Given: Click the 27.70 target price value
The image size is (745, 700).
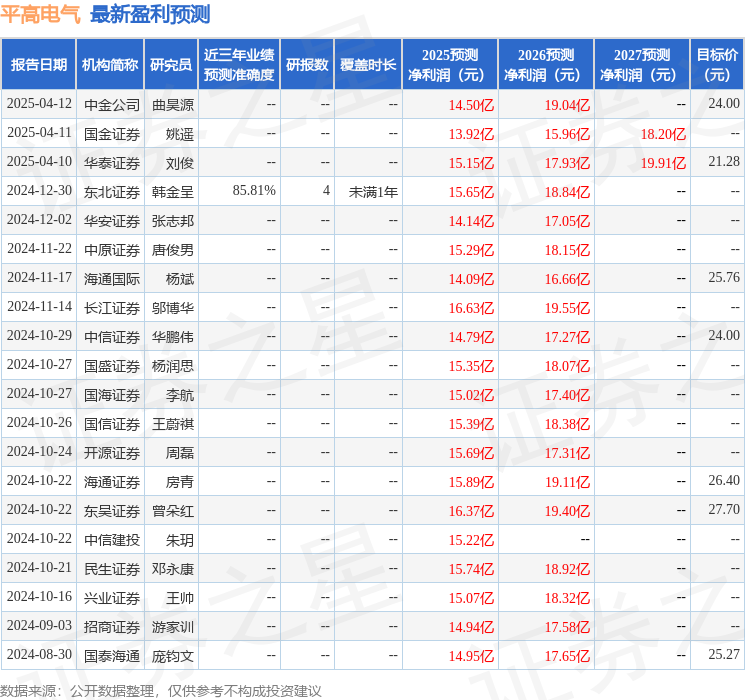Looking at the screenshot, I should pyautogui.click(x=723, y=510).
